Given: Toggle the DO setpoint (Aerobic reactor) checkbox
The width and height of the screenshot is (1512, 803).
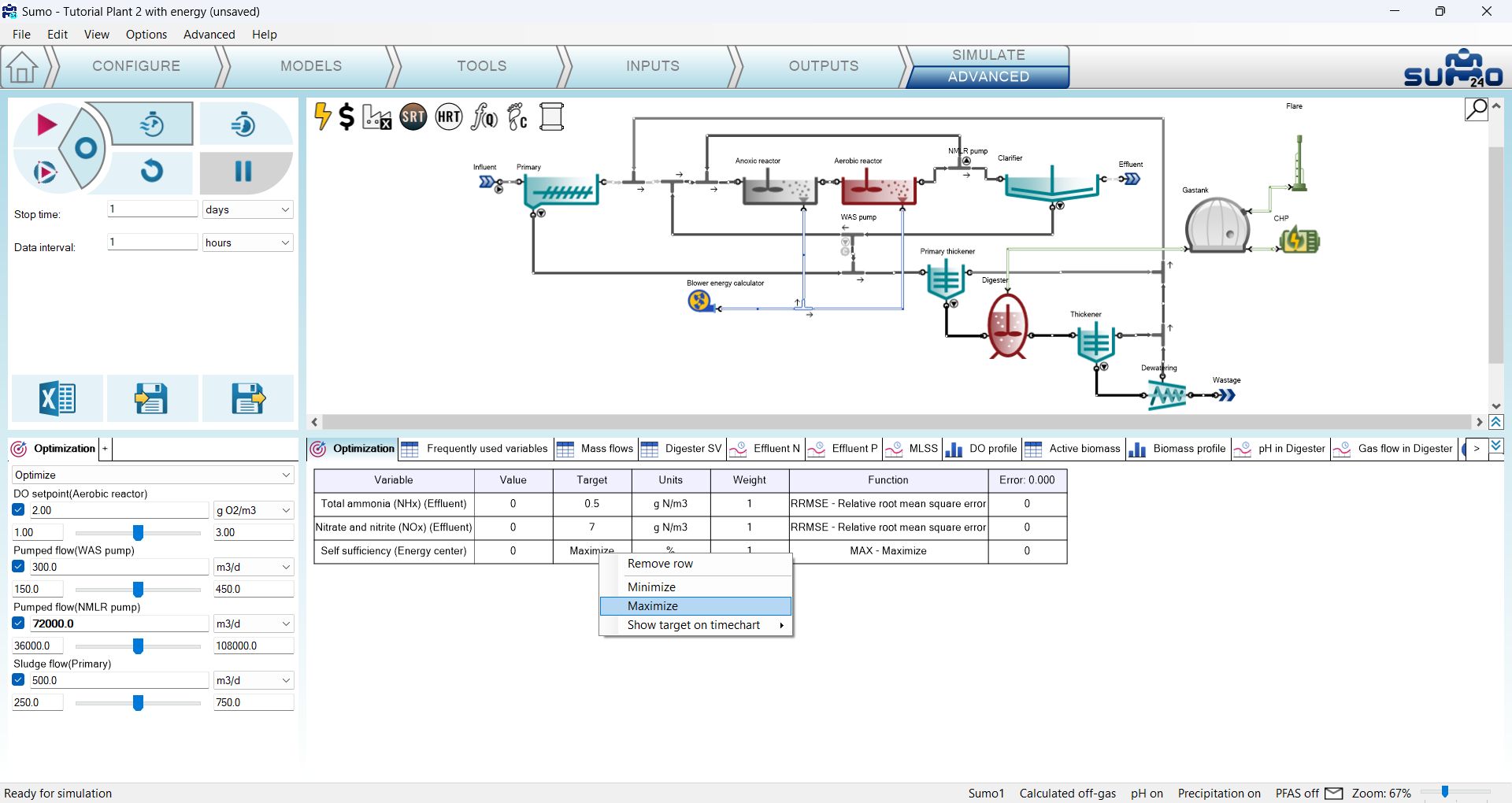Looking at the screenshot, I should [19, 510].
